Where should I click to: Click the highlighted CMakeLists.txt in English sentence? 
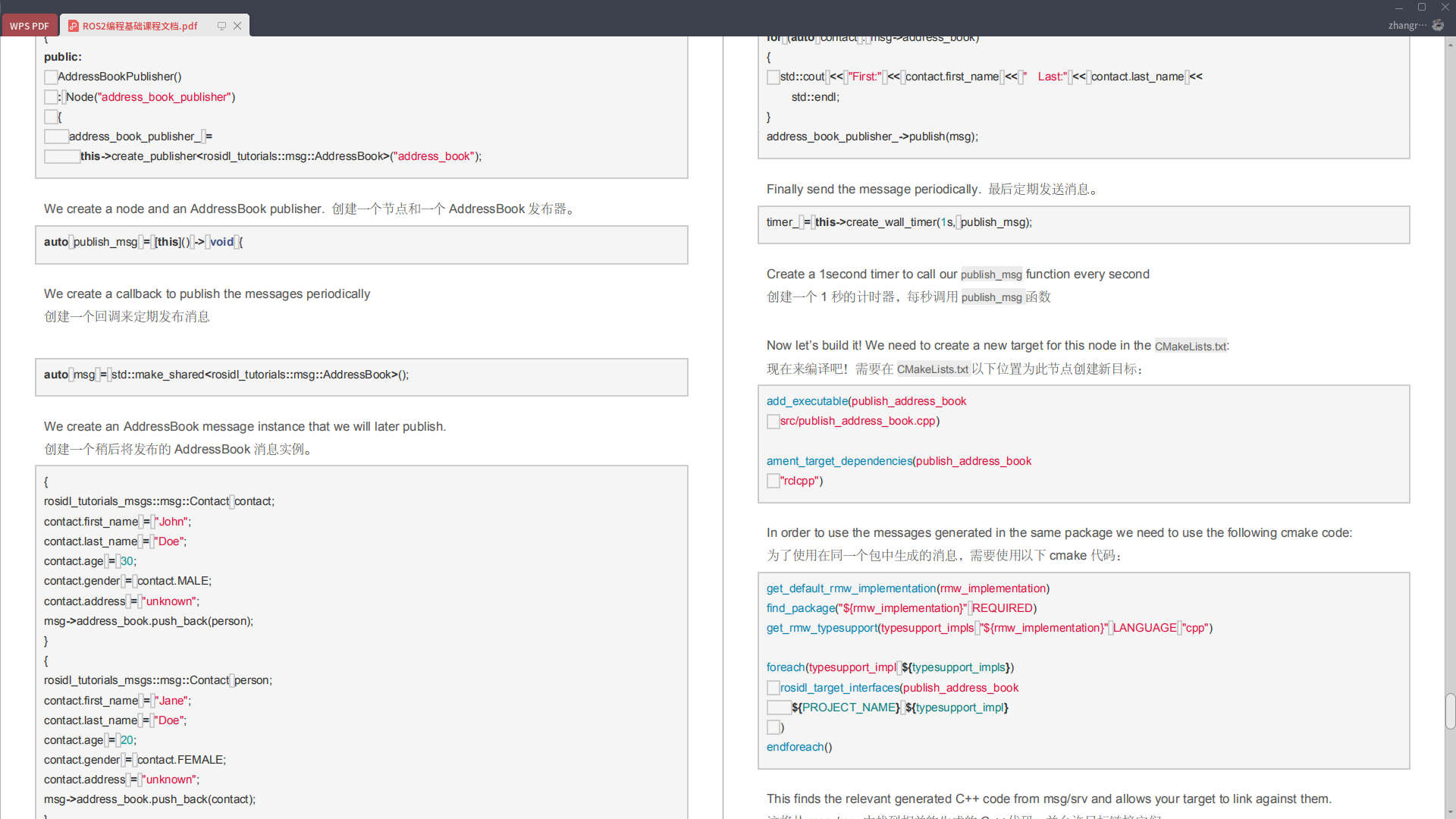tap(1190, 346)
